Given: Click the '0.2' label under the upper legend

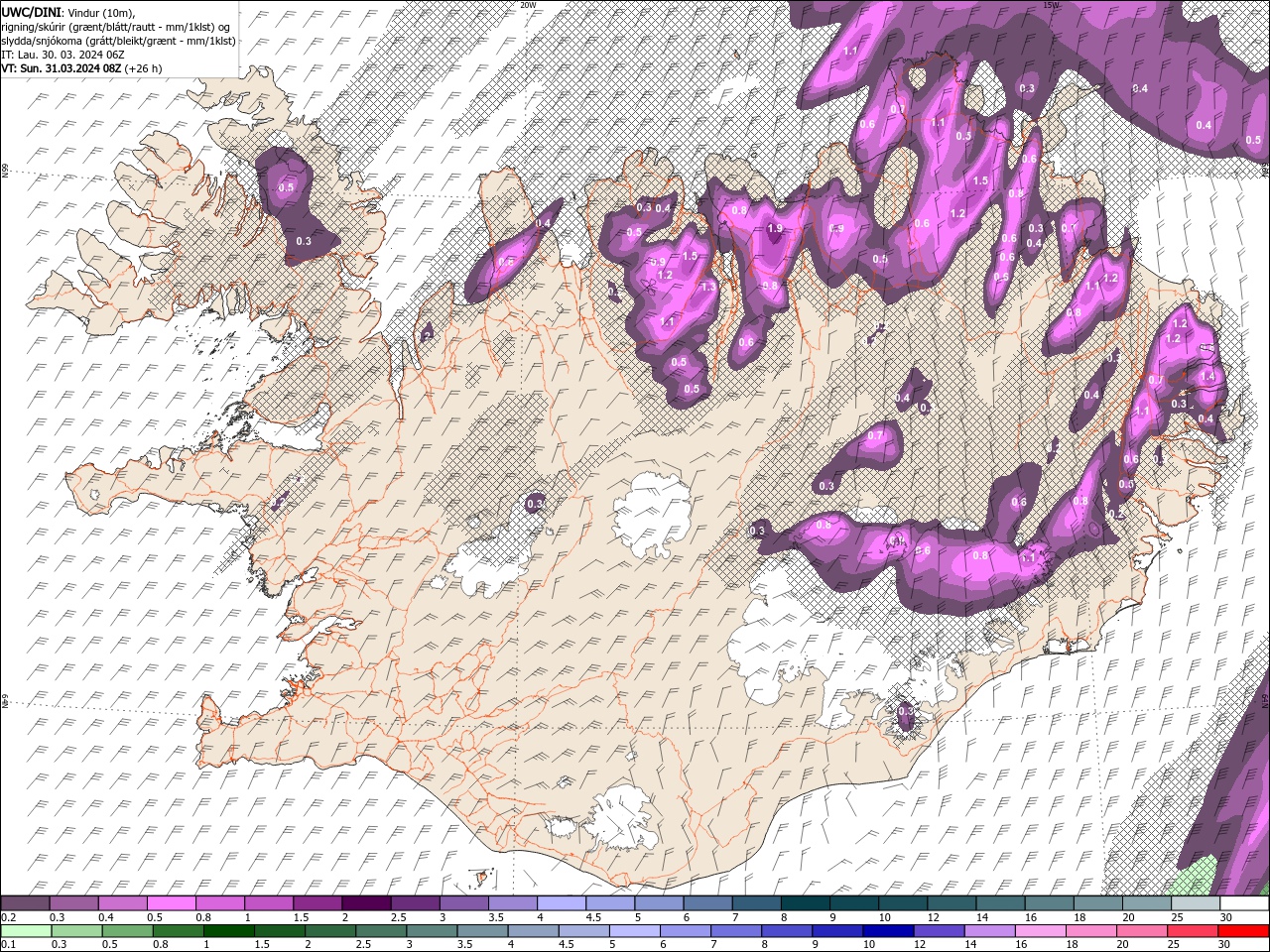Looking at the screenshot, I should coord(8,917).
